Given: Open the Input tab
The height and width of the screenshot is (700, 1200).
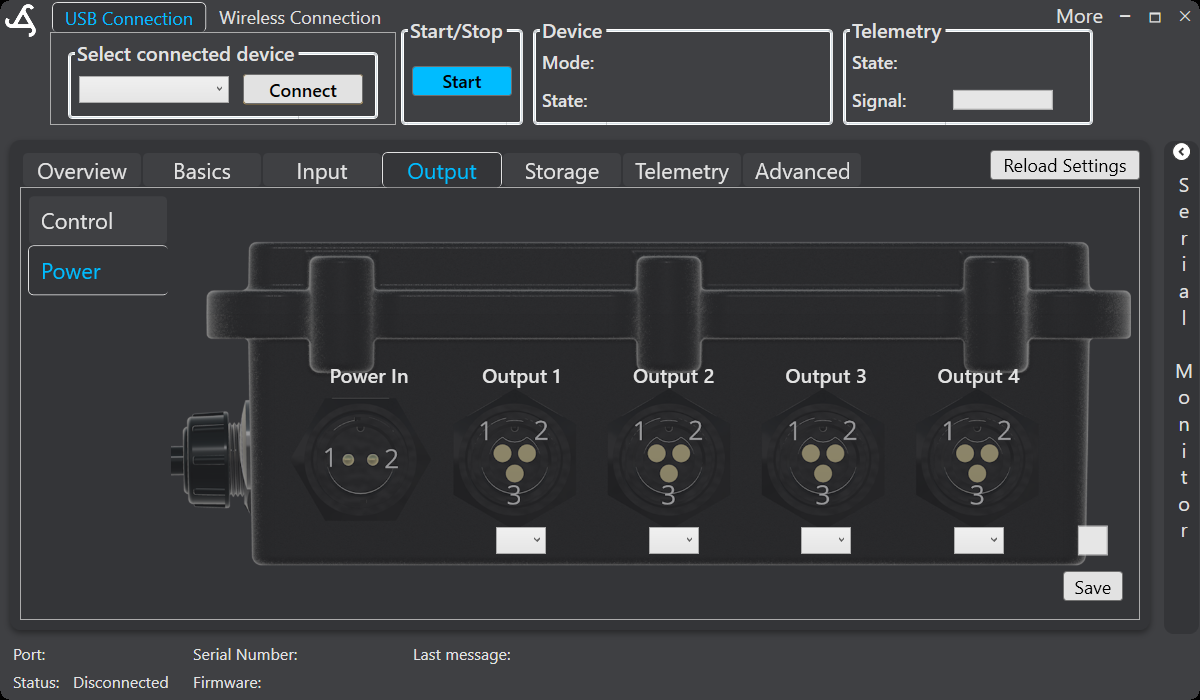Looking at the screenshot, I should [322, 171].
